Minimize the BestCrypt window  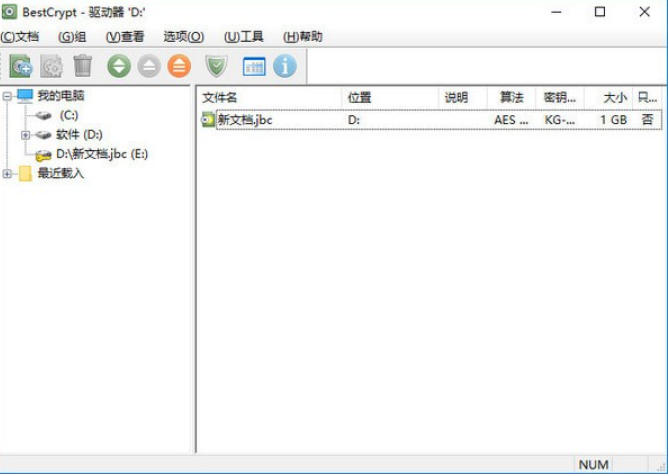556,12
